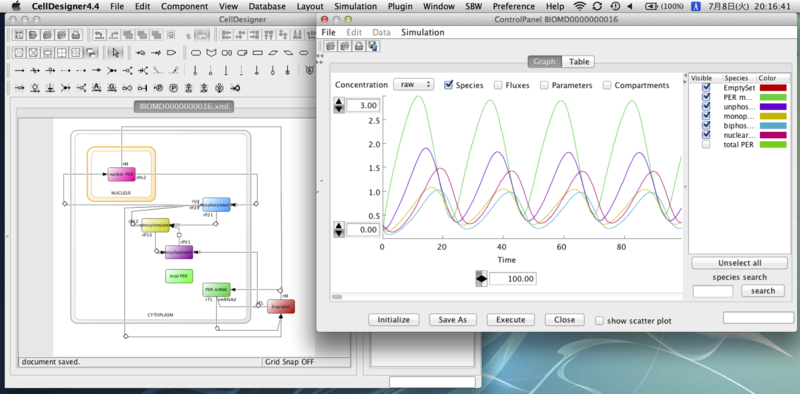Select the parallelogram RNA species tool

273,52
